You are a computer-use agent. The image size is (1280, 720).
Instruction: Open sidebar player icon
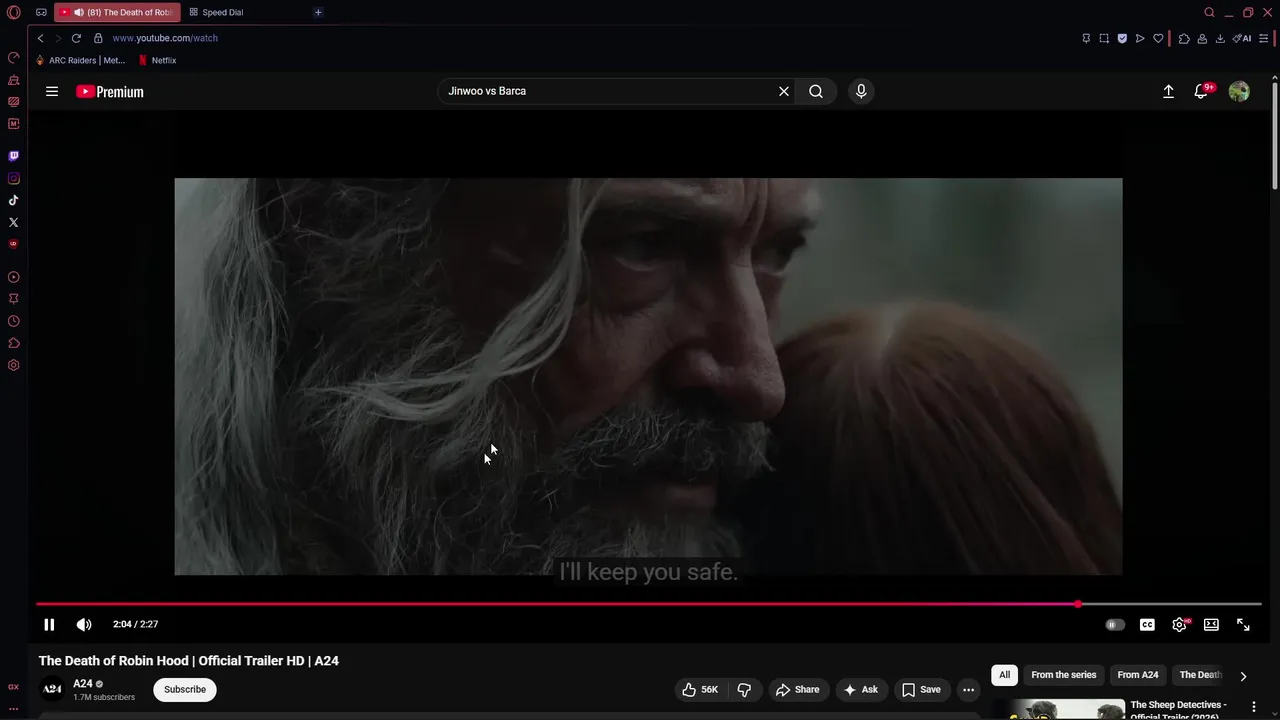click(x=13, y=277)
